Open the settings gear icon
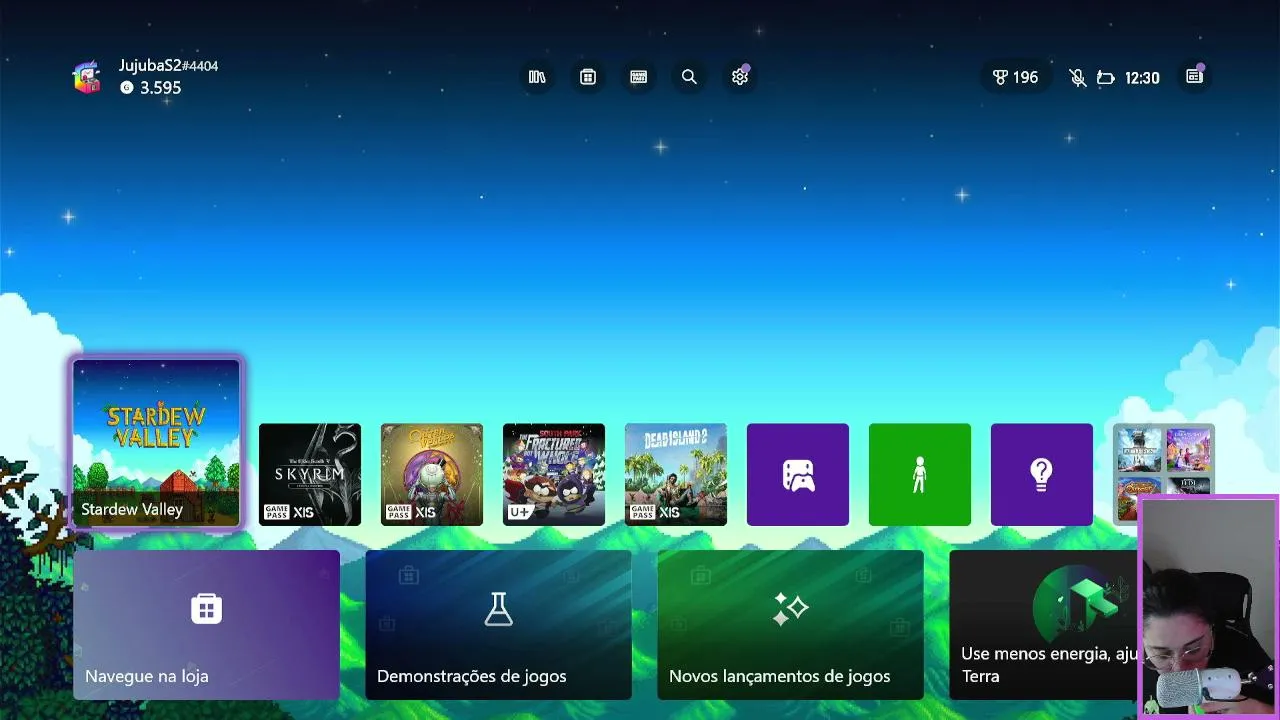 pos(740,77)
